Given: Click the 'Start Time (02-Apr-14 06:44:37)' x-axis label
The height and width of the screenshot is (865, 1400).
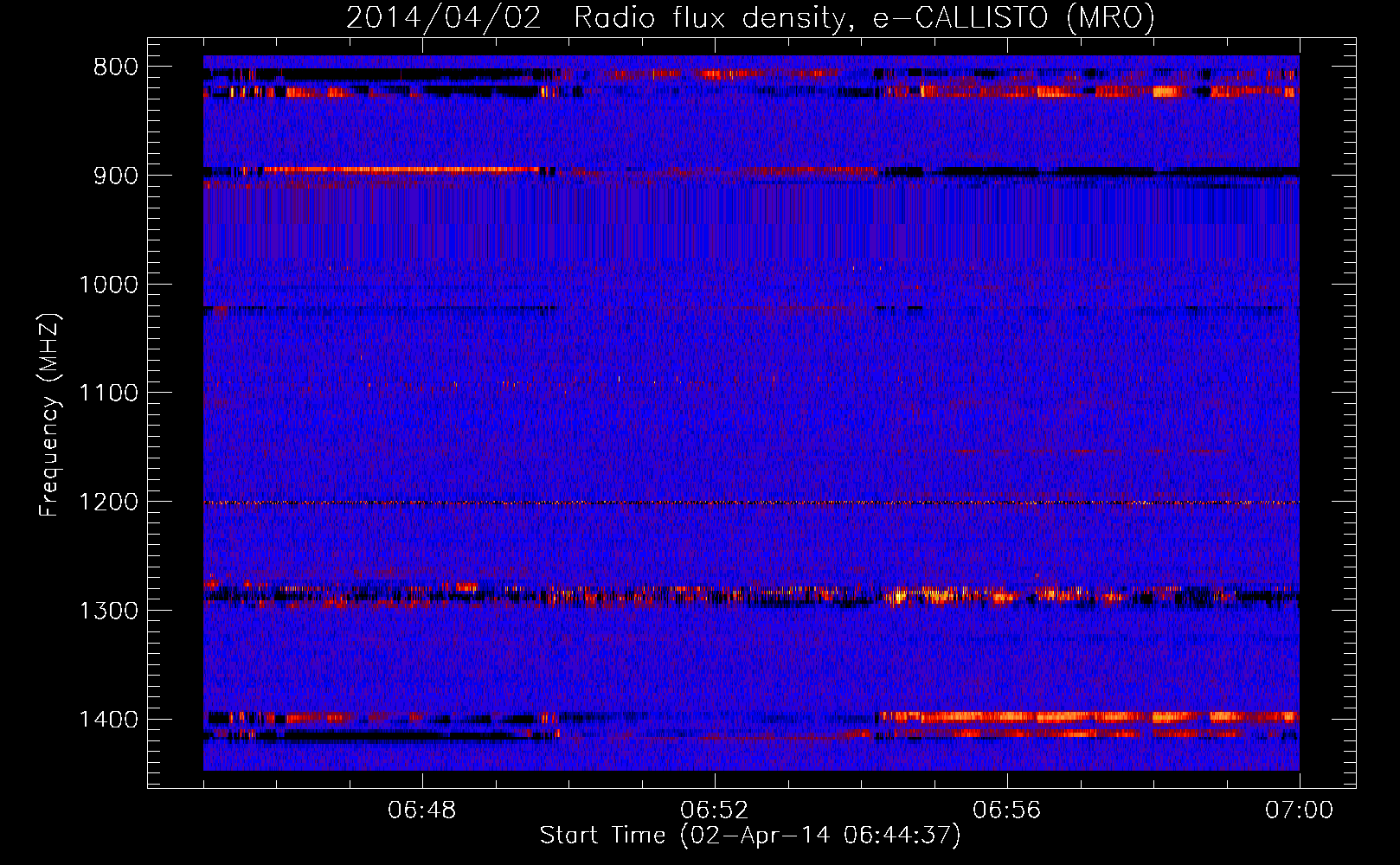Looking at the screenshot, I should 750,836.
